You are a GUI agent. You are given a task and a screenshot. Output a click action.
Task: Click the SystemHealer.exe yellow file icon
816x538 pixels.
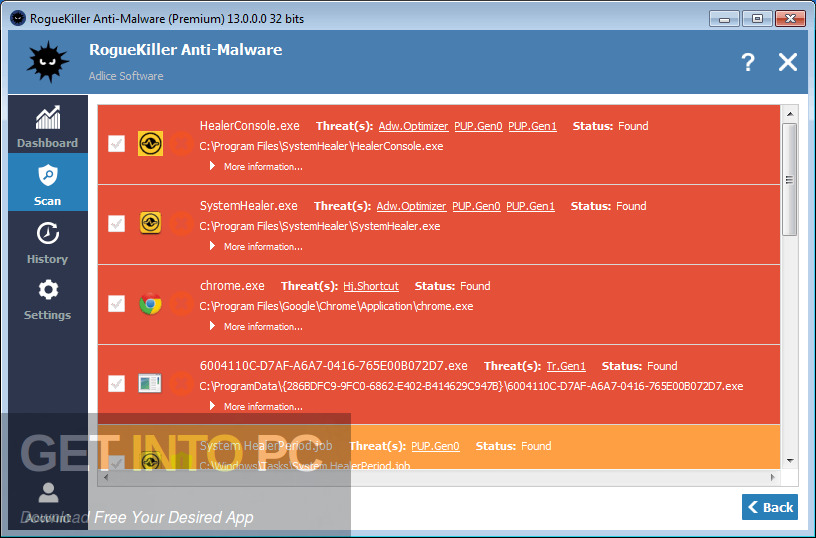pyautogui.click(x=150, y=223)
